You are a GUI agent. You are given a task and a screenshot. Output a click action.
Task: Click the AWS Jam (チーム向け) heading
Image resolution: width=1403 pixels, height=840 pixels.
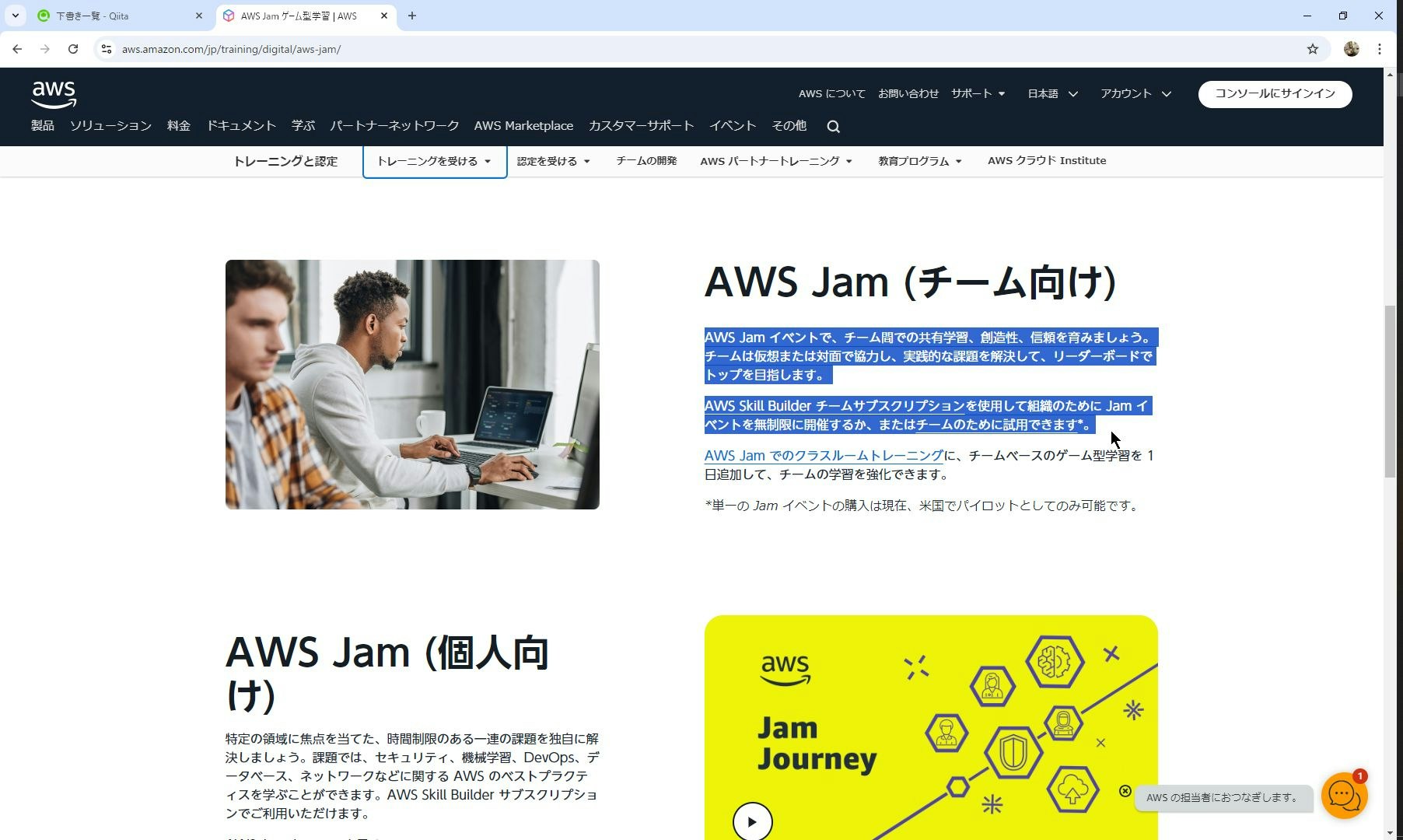coord(911,282)
